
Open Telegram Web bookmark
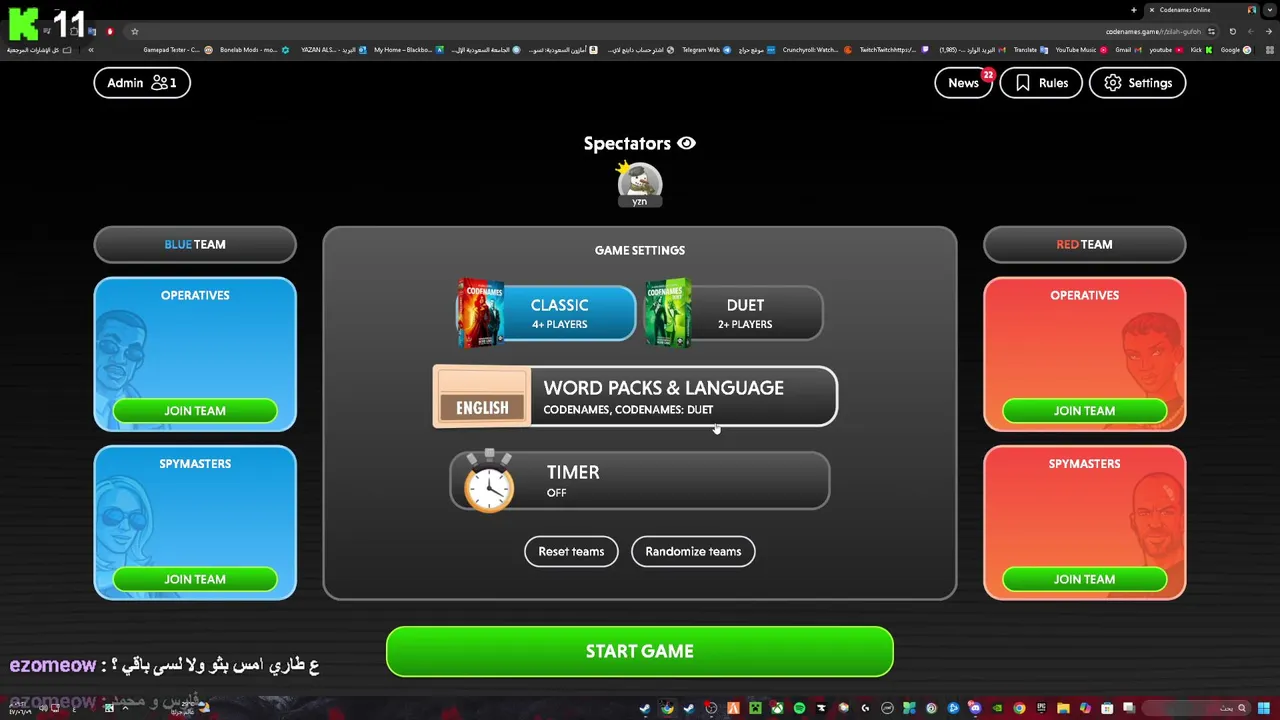pyautogui.click(x=706, y=49)
